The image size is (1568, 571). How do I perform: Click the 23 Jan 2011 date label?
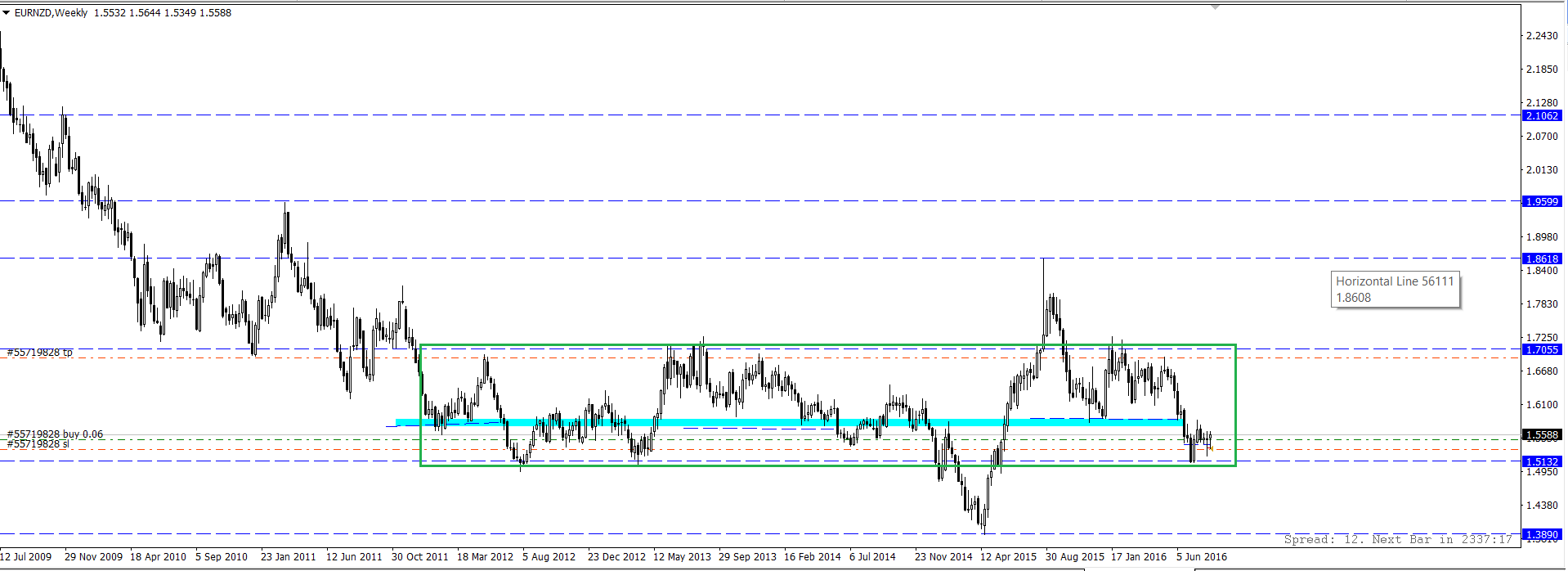pos(289,557)
